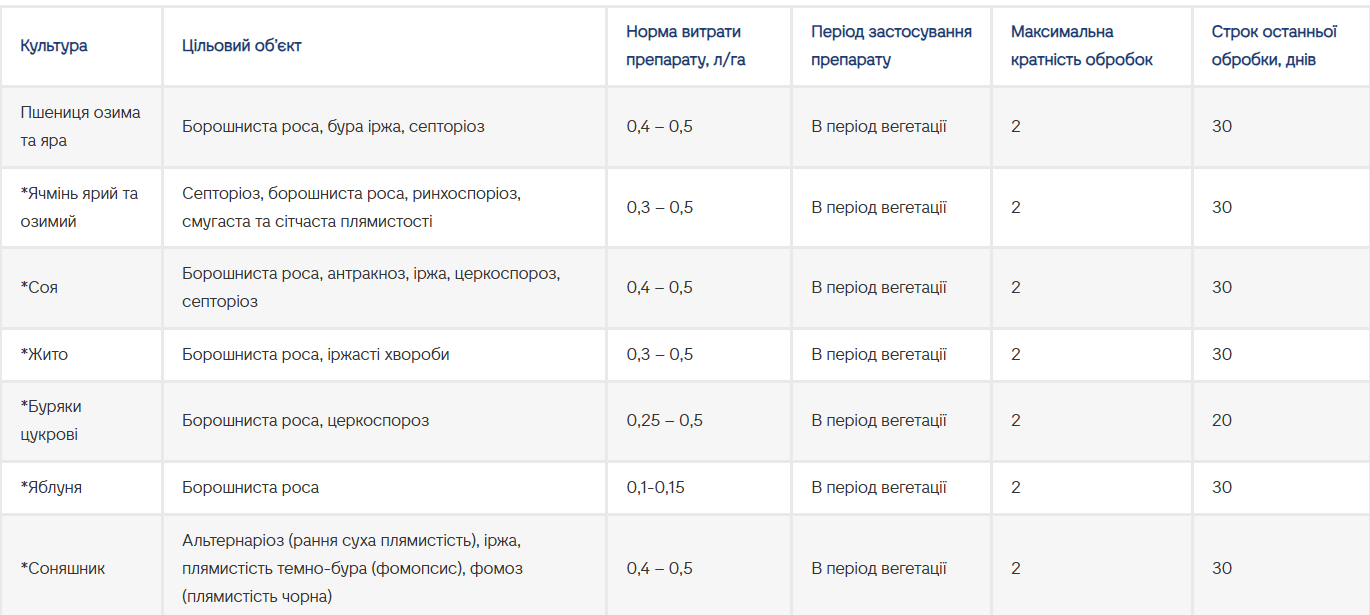Click 'Максимальна кратність обробок' header
The width and height of the screenshot is (1370, 615).
point(1091,46)
